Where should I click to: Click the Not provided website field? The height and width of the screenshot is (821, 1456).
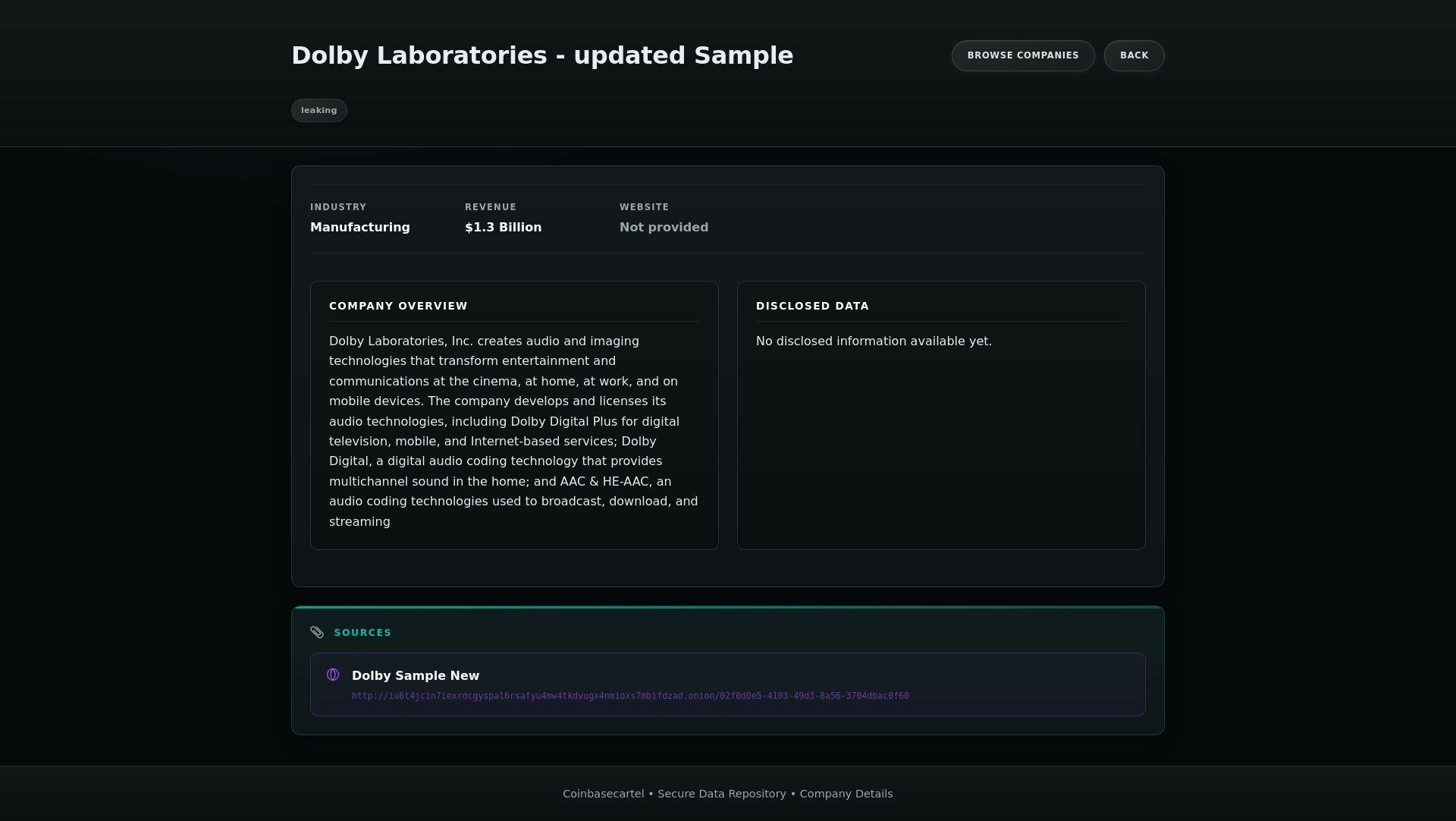point(664,228)
